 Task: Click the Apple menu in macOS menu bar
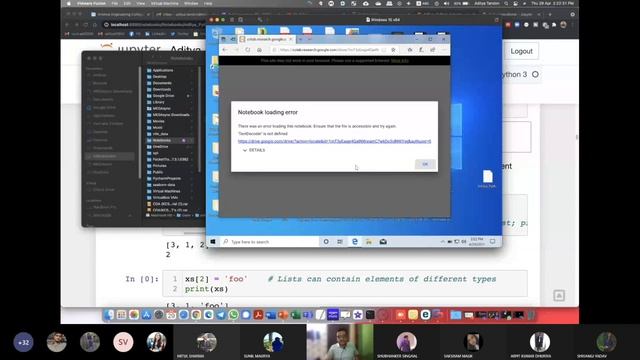point(69,3)
